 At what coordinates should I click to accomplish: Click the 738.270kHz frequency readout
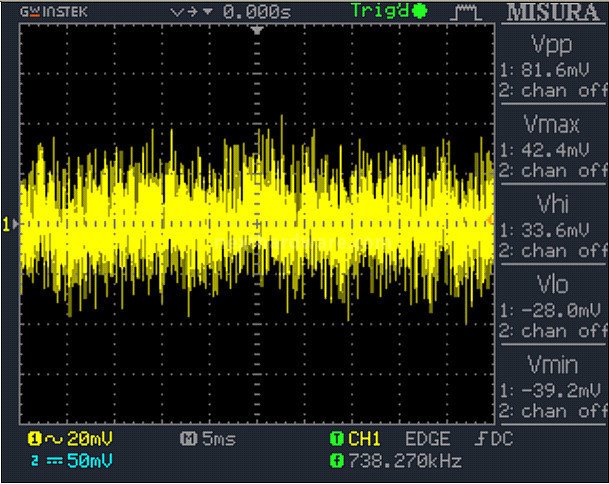(x=405, y=461)
